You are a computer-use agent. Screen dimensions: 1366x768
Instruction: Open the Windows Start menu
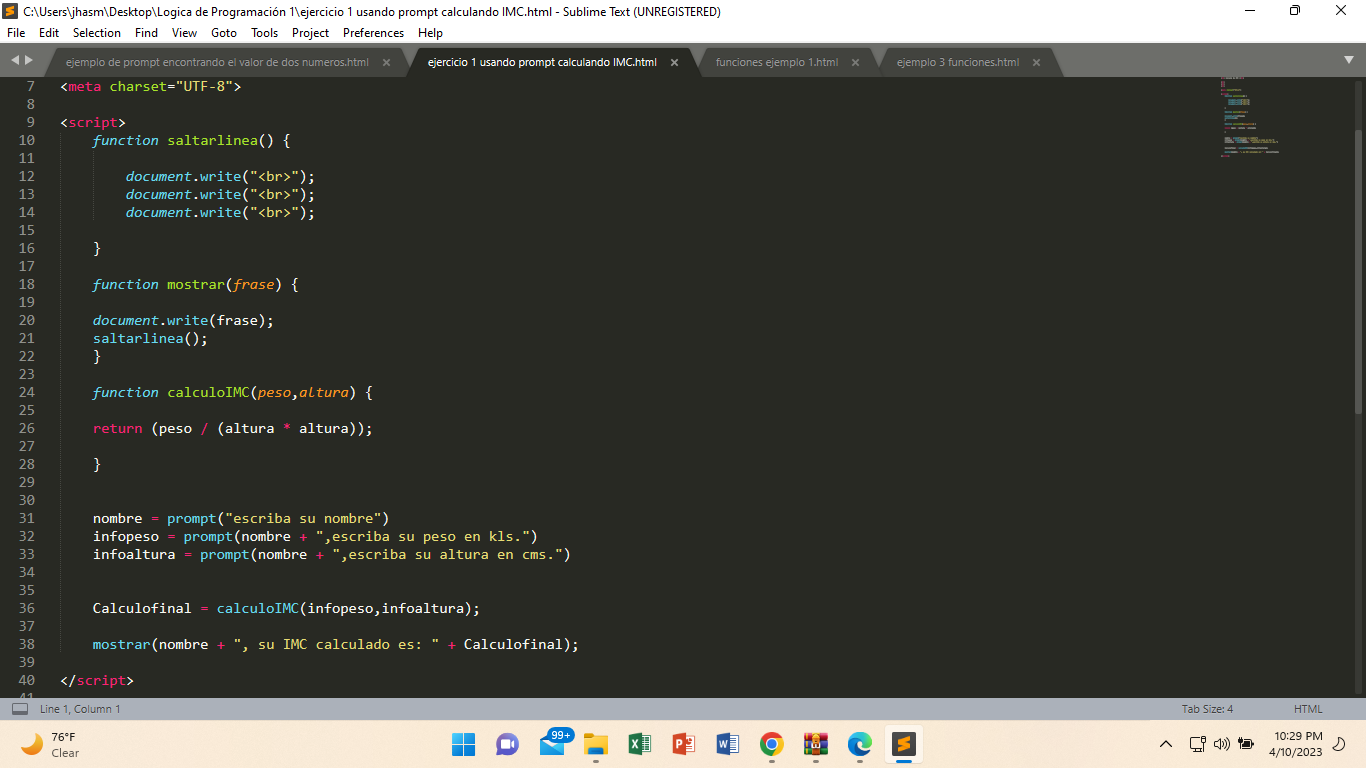coord(463,744)
